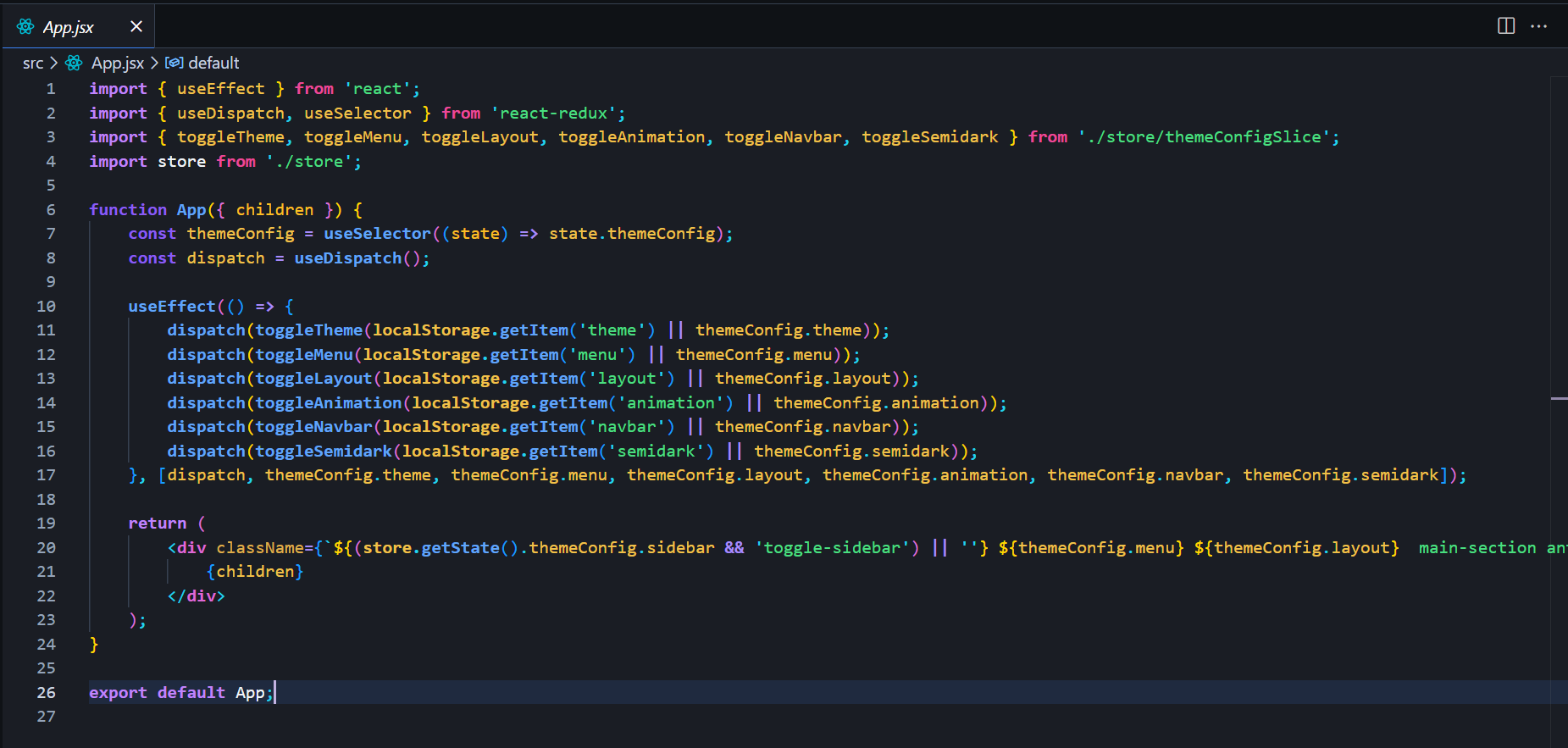Click the symbol icon before default

click(175, 63)
